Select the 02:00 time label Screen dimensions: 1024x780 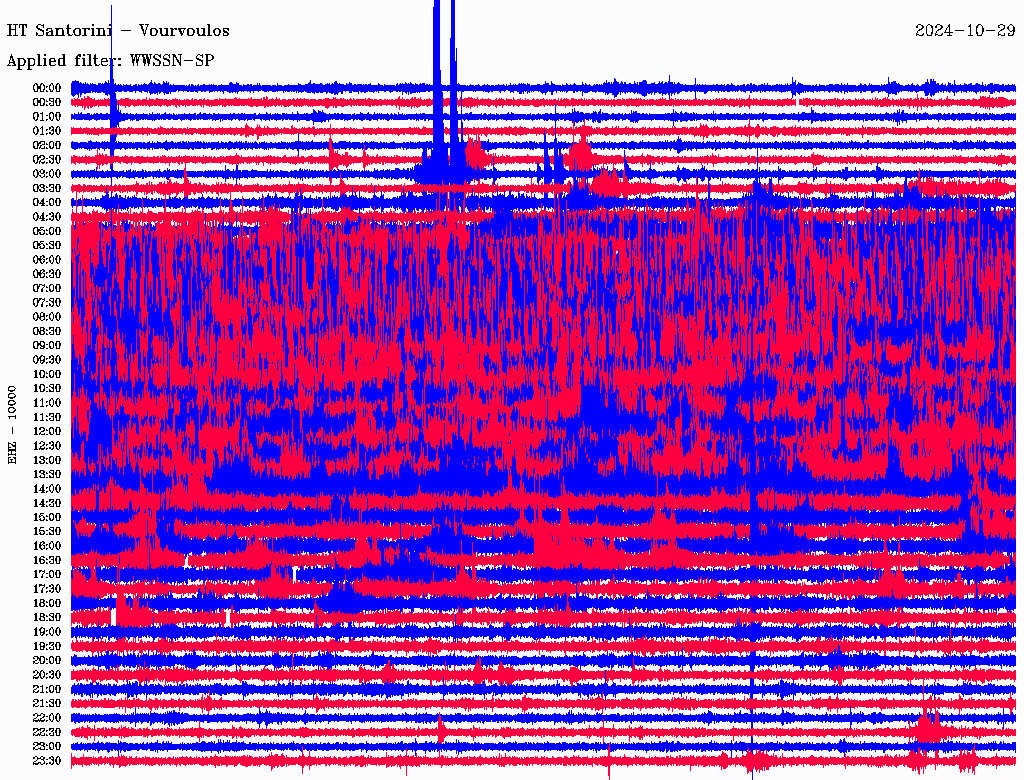tap(46, 145)
